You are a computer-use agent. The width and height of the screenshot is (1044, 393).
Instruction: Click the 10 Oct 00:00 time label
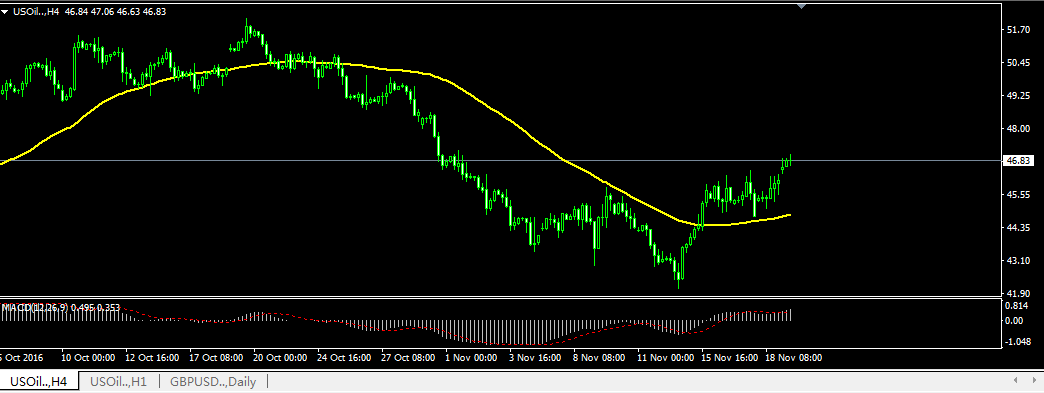click(x=88, y=358)
